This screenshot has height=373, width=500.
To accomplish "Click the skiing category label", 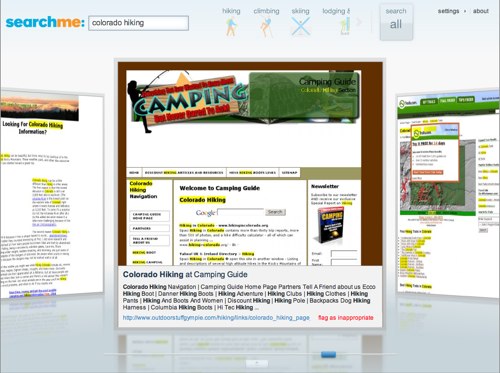I will pyautogui.click(x=300, y=11).
